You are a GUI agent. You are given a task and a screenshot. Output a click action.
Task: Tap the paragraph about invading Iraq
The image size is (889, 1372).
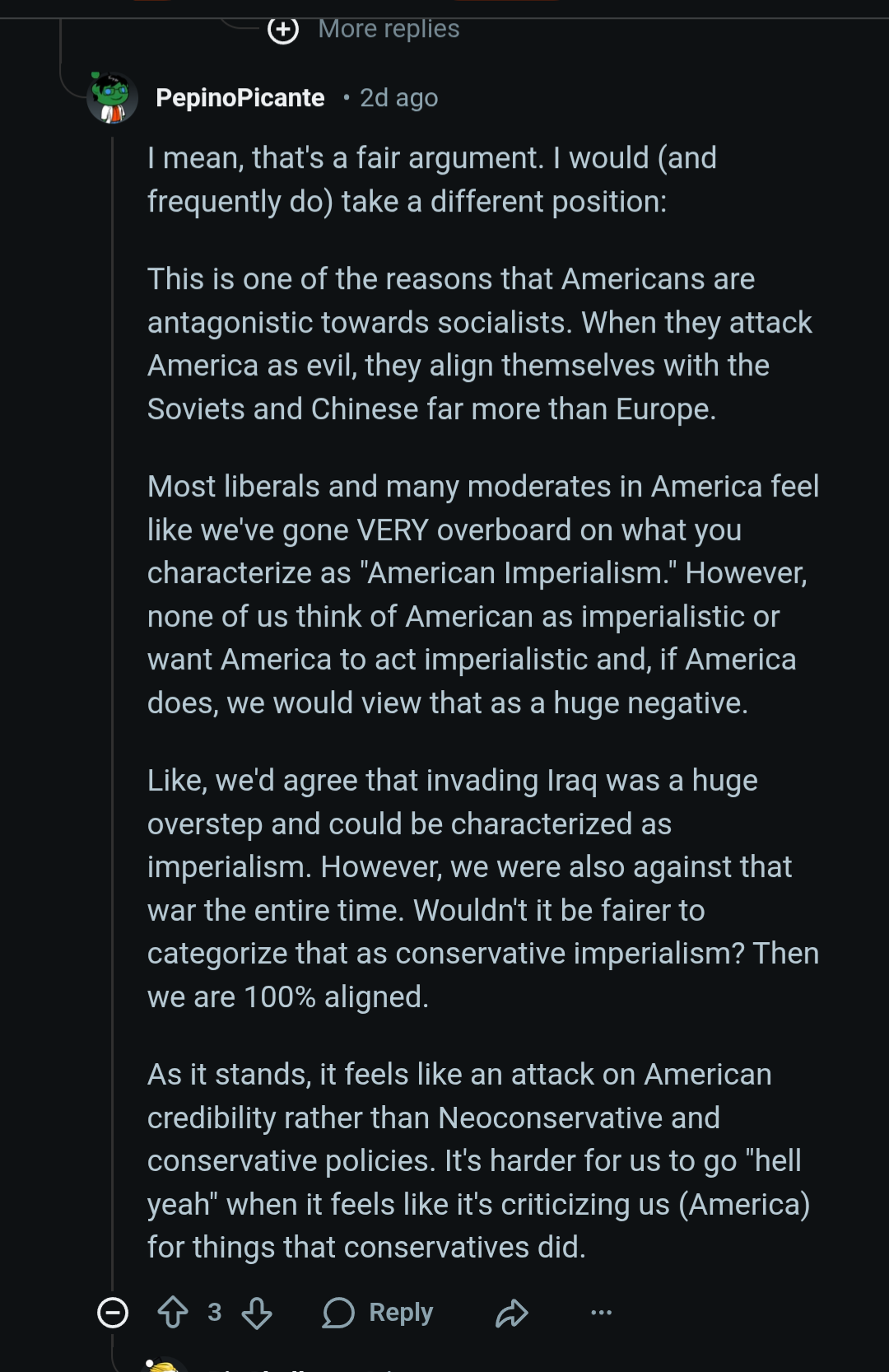tap(482, 889)
